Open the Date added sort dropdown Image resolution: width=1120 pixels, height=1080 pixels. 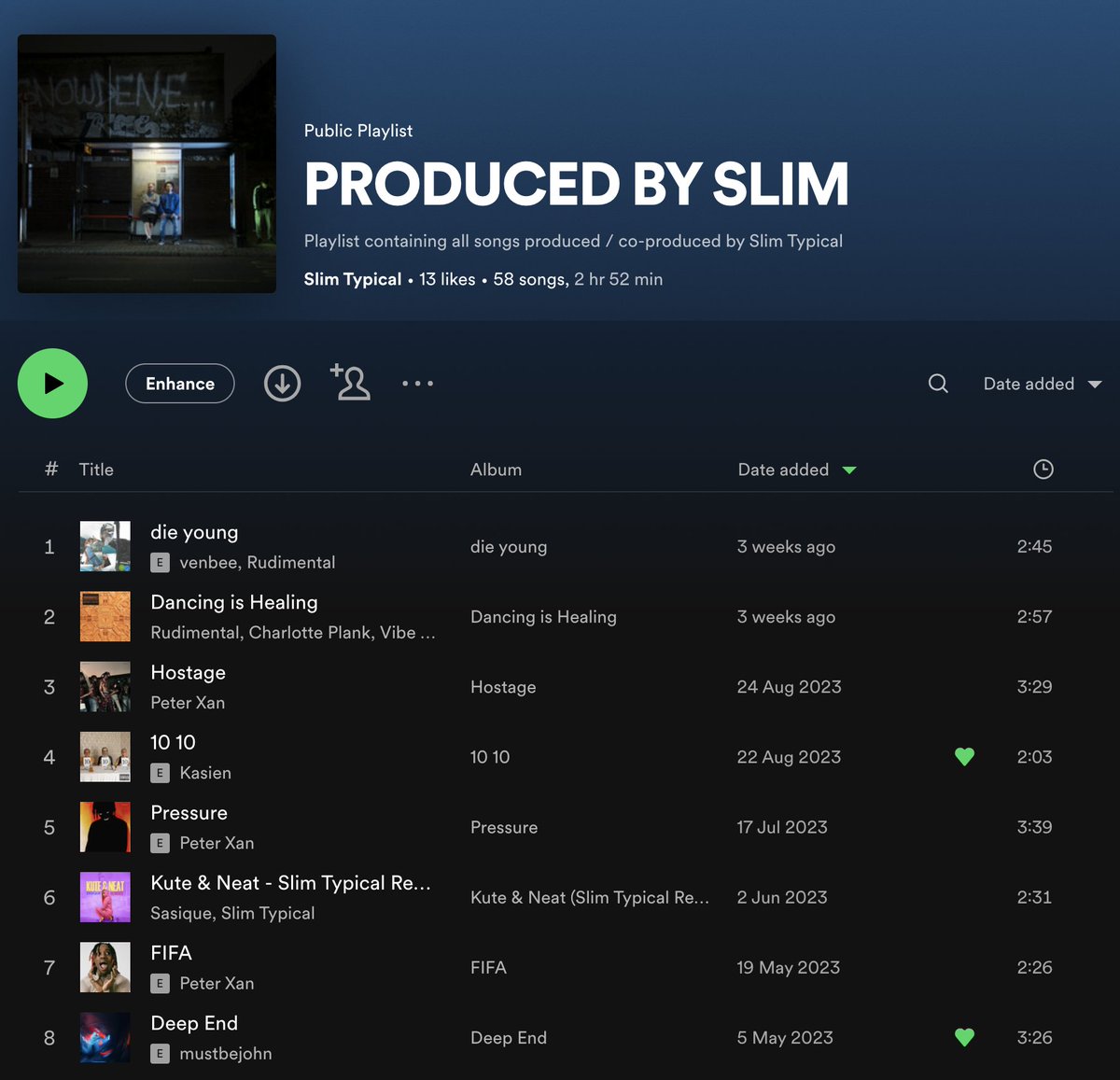(1043, 384)
